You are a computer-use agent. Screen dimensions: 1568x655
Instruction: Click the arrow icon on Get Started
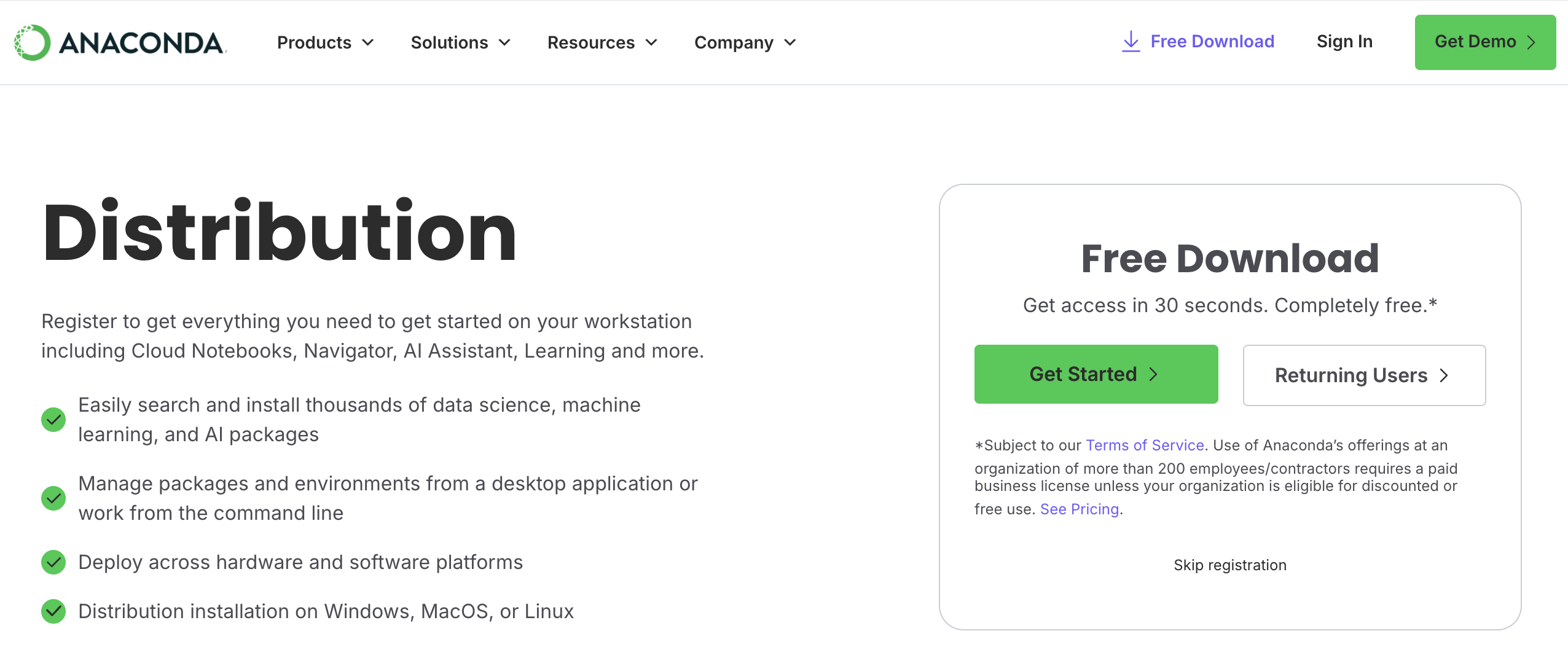[1153, 374]
